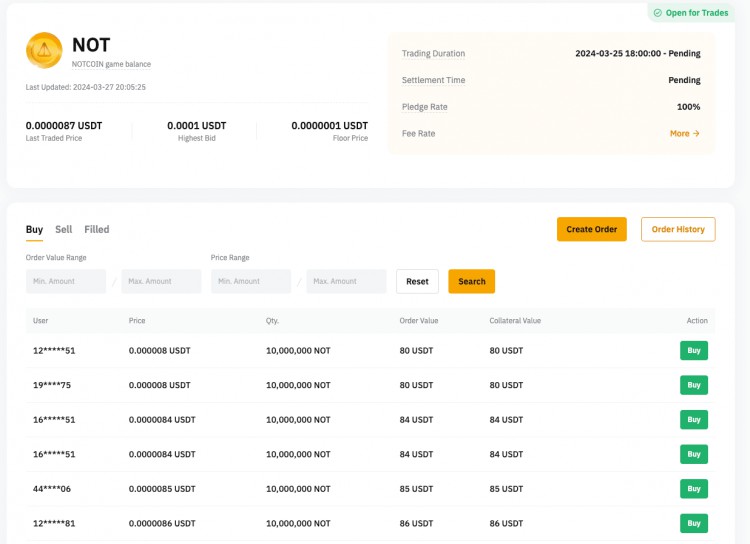Click the Create Order button
Image resolution: width=750 pixels, height=544 pixels.
592,229
